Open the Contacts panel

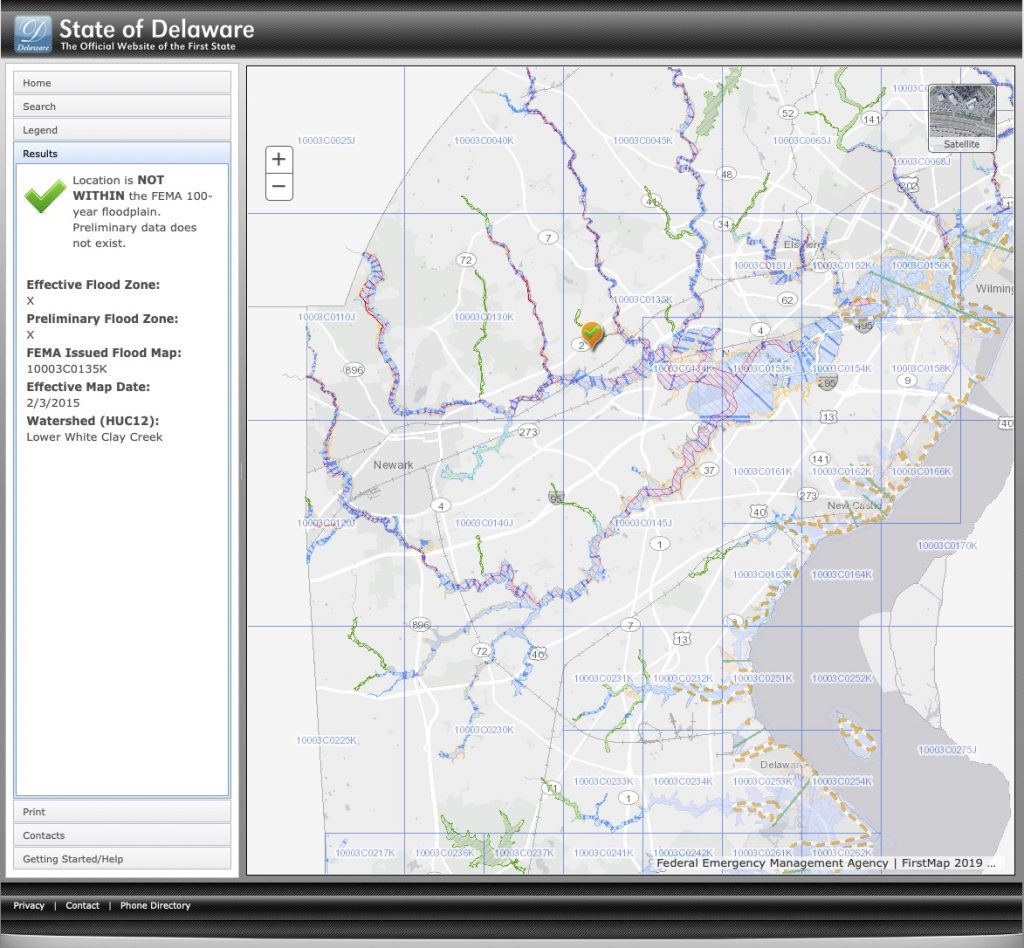click(x=122, y=835)
